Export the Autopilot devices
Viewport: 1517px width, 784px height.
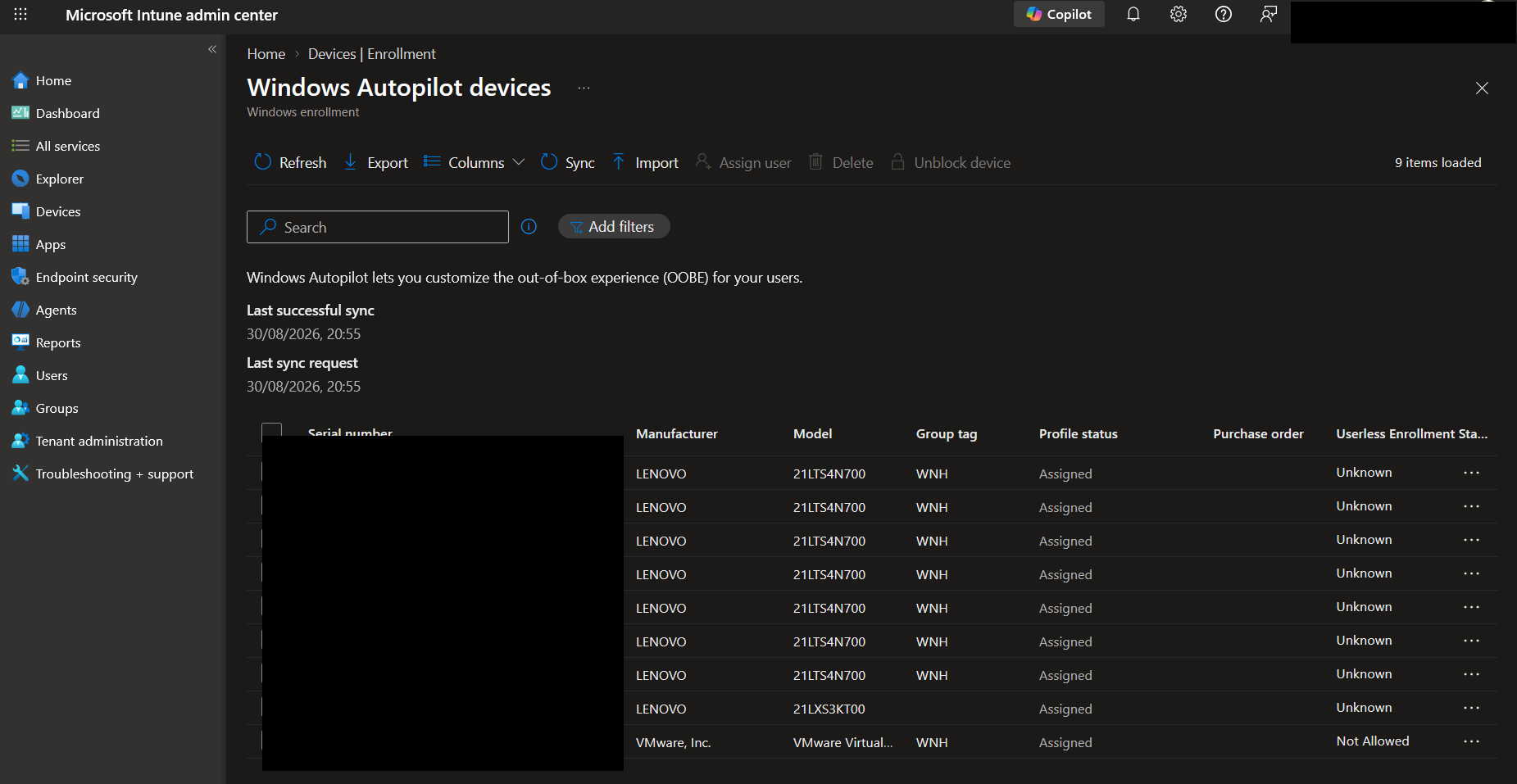[375, 162]
